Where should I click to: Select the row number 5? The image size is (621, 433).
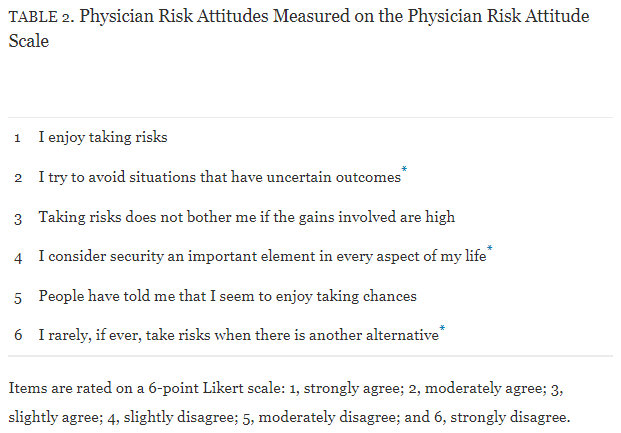(x=19, y=296)
